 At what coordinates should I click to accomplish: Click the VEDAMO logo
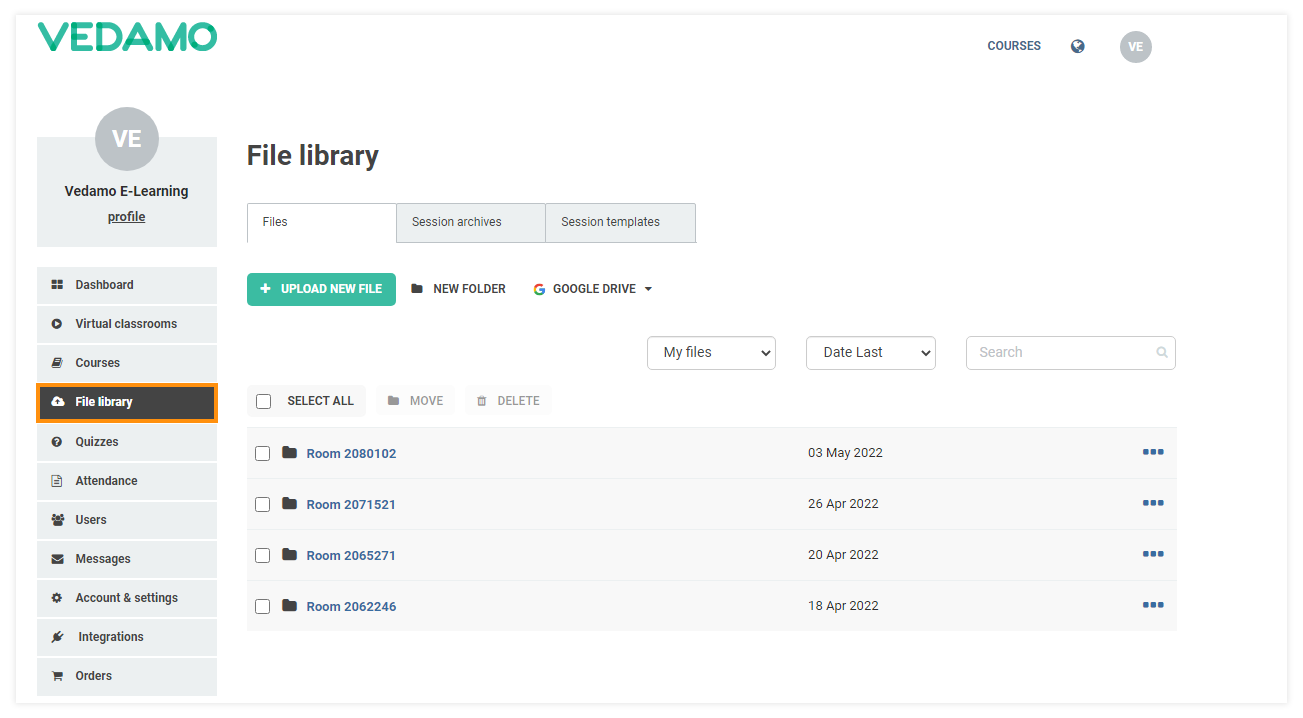pos(127,37)
